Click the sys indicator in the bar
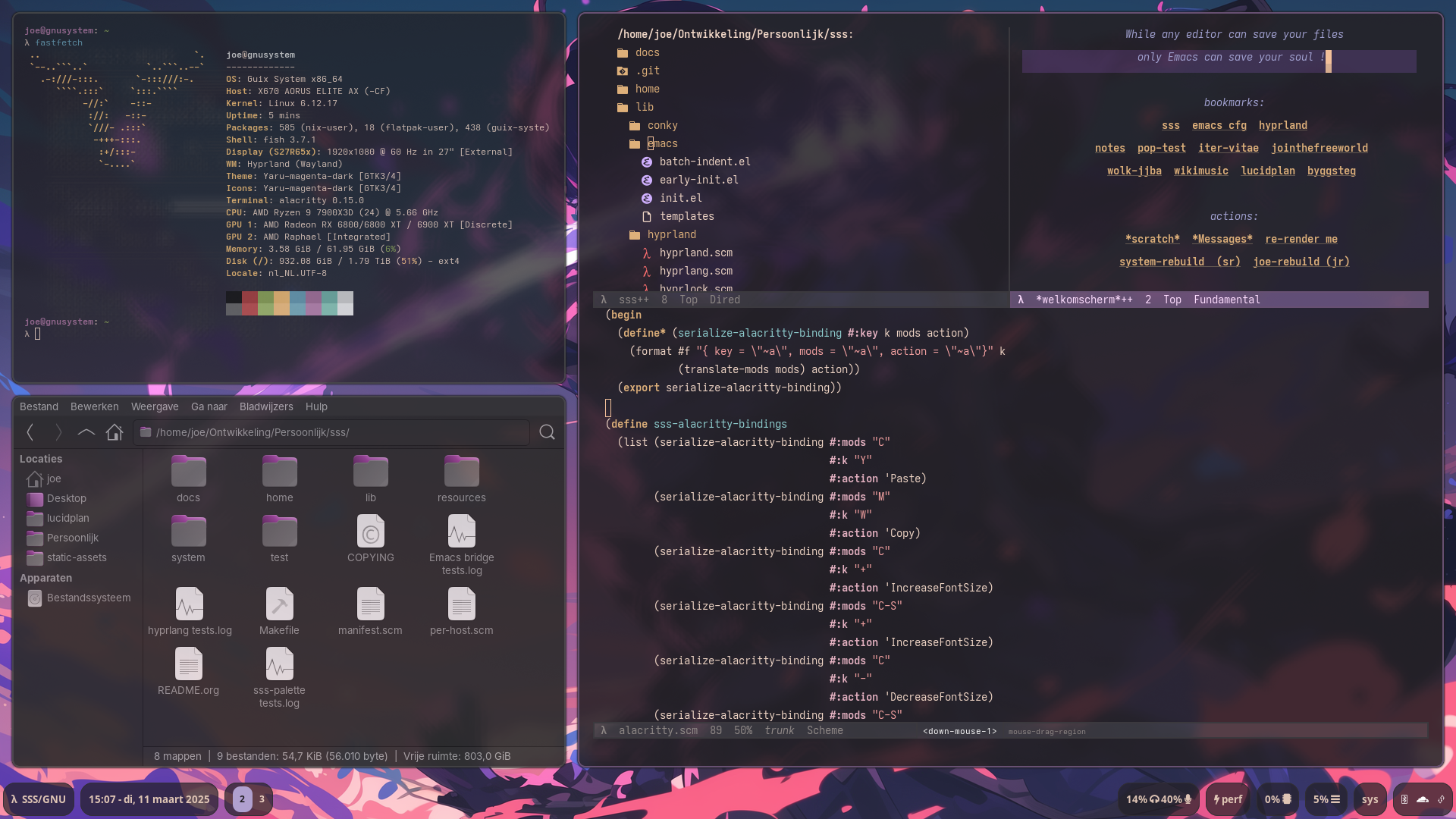The width and height of the screenshot is (1456, 819). tap(1370, 799)
